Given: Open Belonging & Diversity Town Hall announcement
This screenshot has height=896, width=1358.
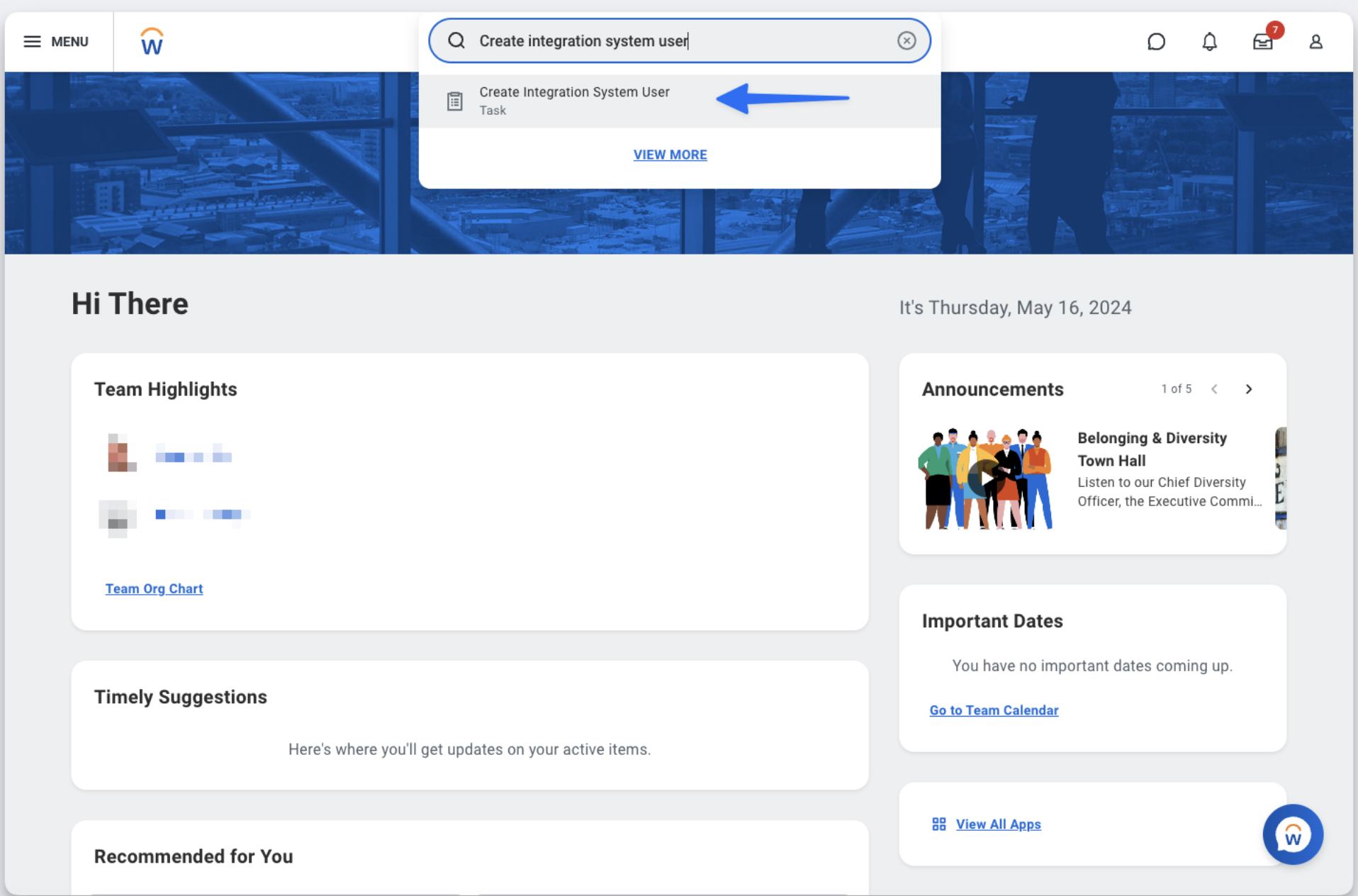Looking at the screenshot, I should [1152, 449].
